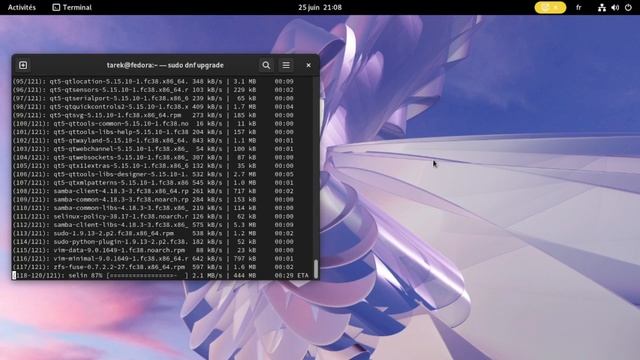This screenshot has height=360, width=640.
Task: Open network status icon
Action: (x=602, y=7)
